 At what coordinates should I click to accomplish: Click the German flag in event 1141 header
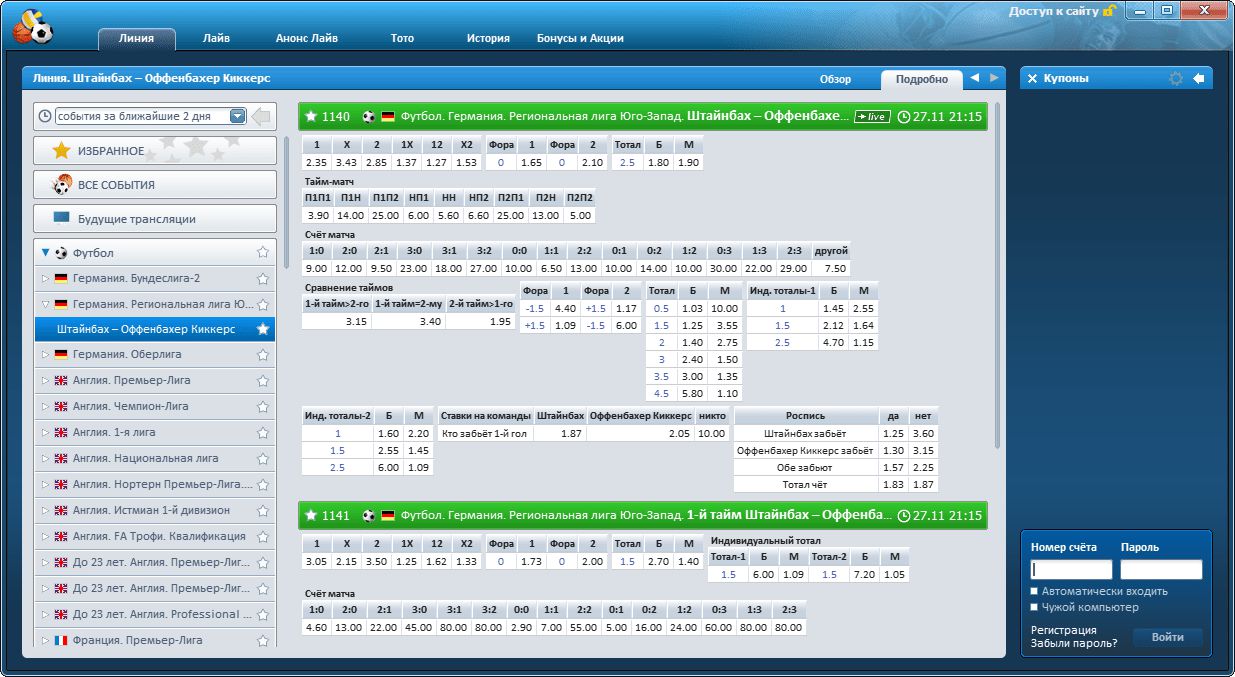coord(388,516)
